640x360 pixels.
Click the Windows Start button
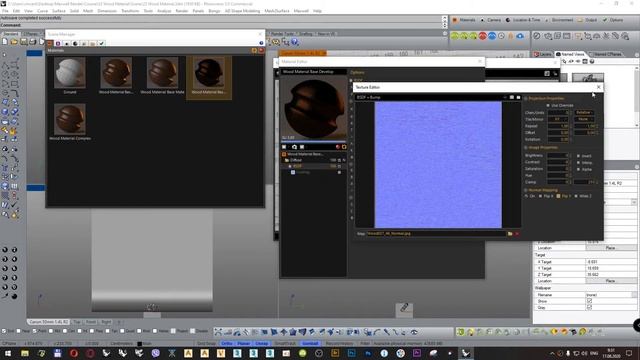click(8, 353)
